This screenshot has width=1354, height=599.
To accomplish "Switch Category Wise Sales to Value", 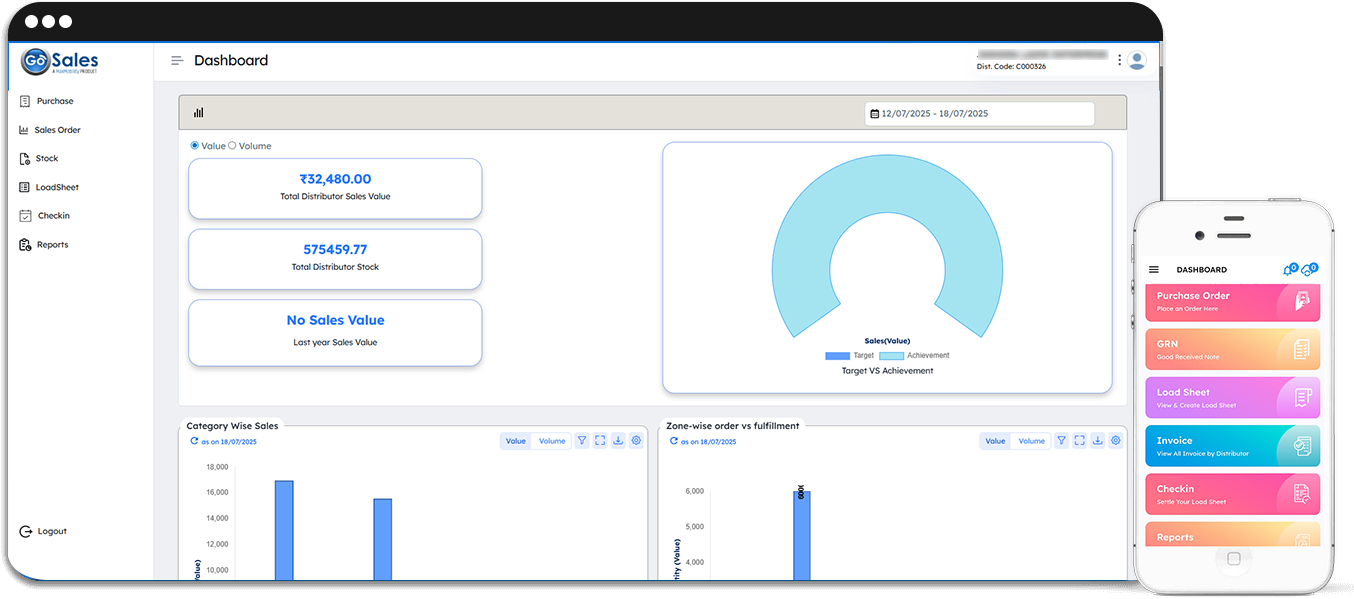I will pos(516,441).
